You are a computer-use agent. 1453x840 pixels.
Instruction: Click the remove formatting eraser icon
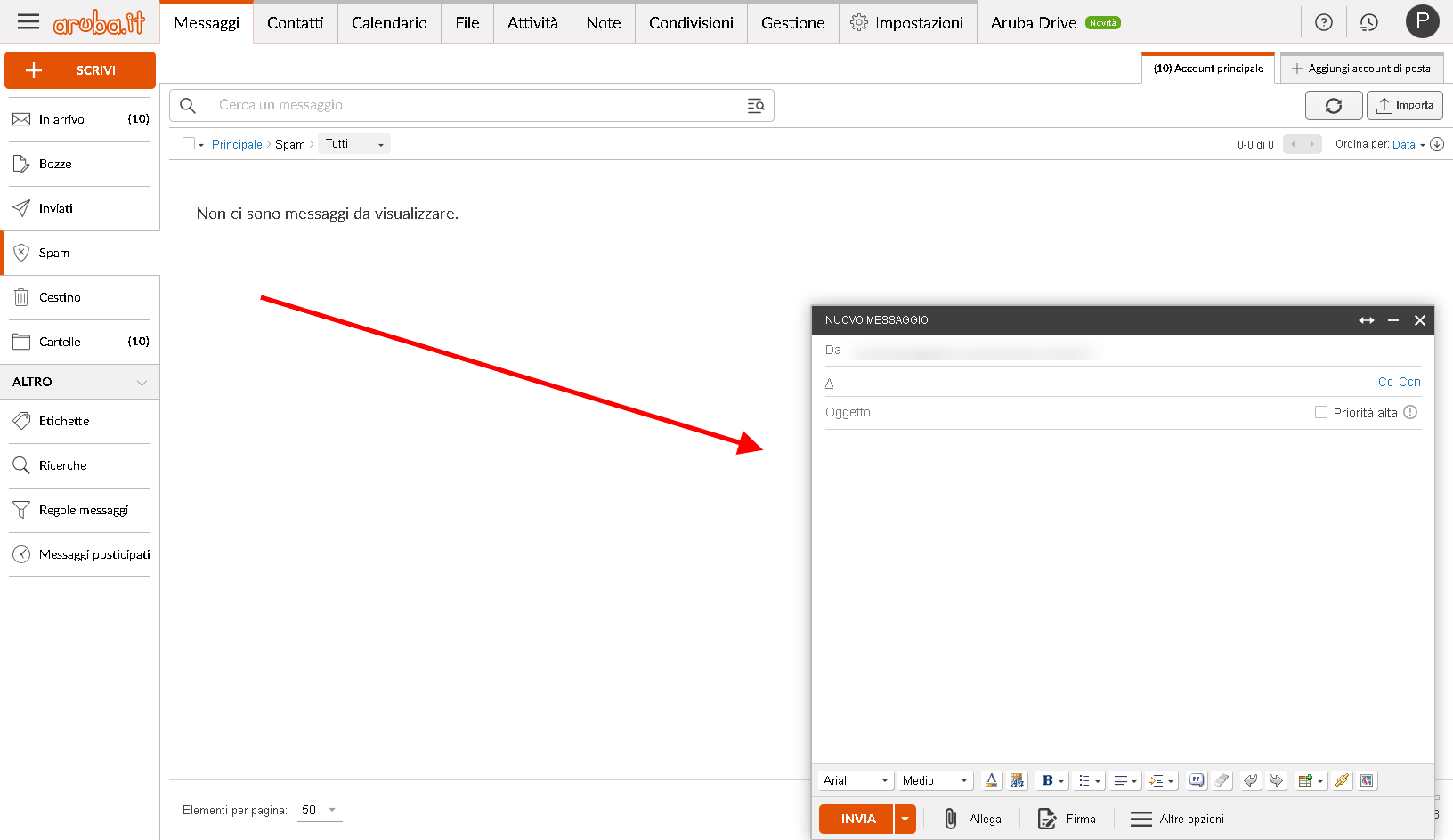[1221, 780]
